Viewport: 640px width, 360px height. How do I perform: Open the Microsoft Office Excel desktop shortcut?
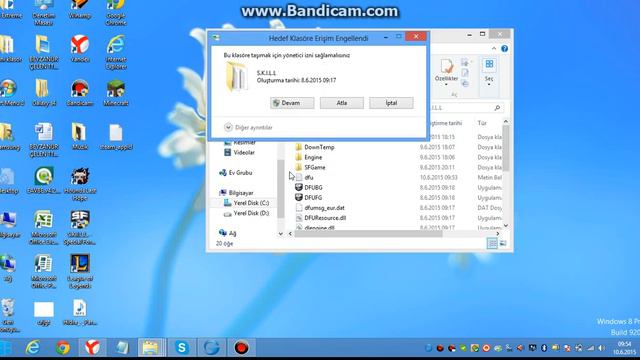44,227
